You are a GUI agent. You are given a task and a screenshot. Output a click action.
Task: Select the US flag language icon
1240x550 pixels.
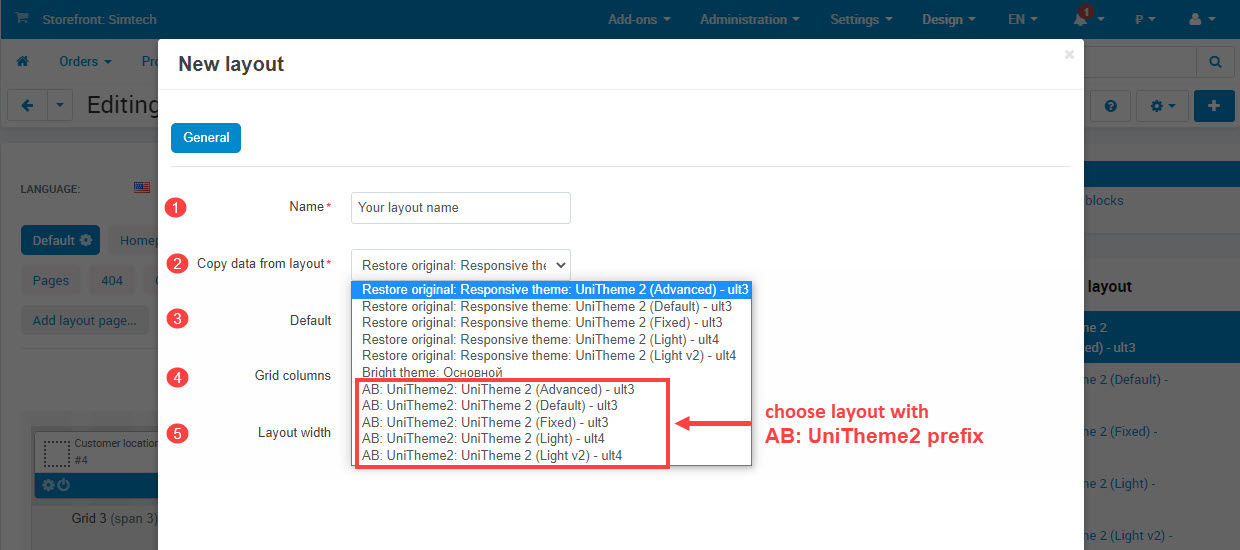pos(141,187)
